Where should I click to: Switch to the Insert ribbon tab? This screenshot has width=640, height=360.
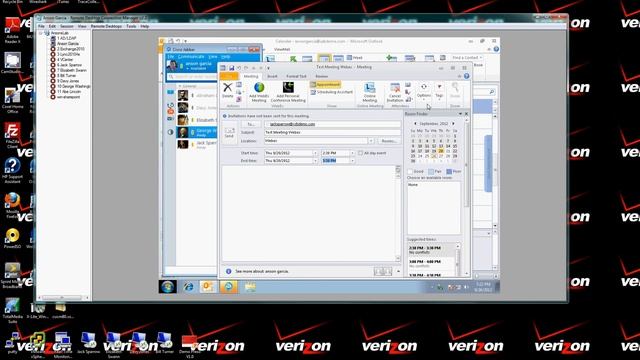272,76
